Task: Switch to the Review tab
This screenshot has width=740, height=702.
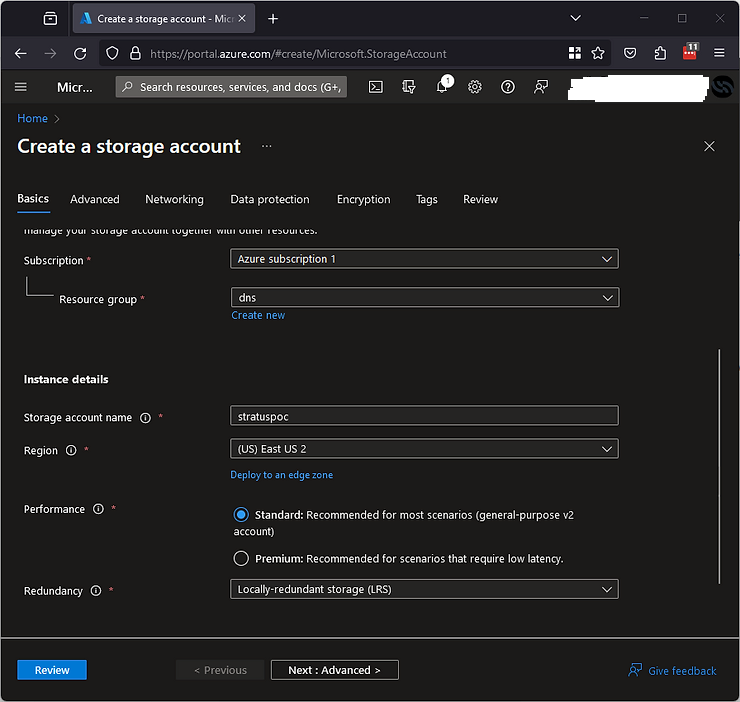Action: (x=480, y=199)
